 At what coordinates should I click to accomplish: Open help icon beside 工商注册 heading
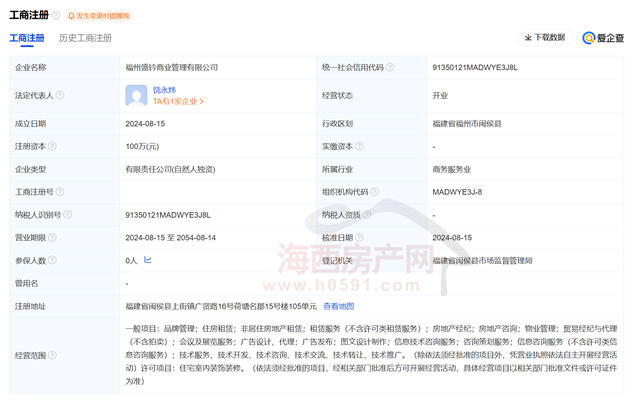[56, 16]
